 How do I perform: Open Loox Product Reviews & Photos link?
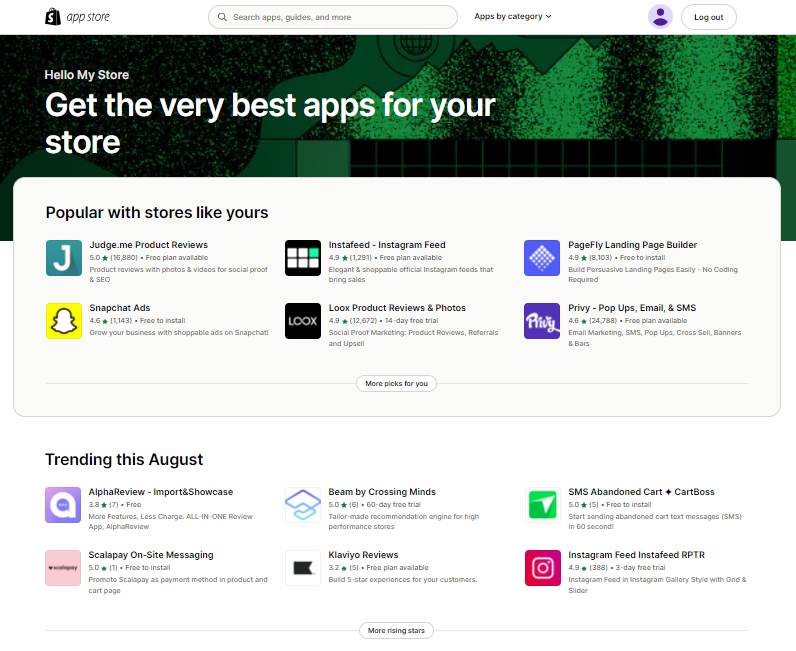397,308
